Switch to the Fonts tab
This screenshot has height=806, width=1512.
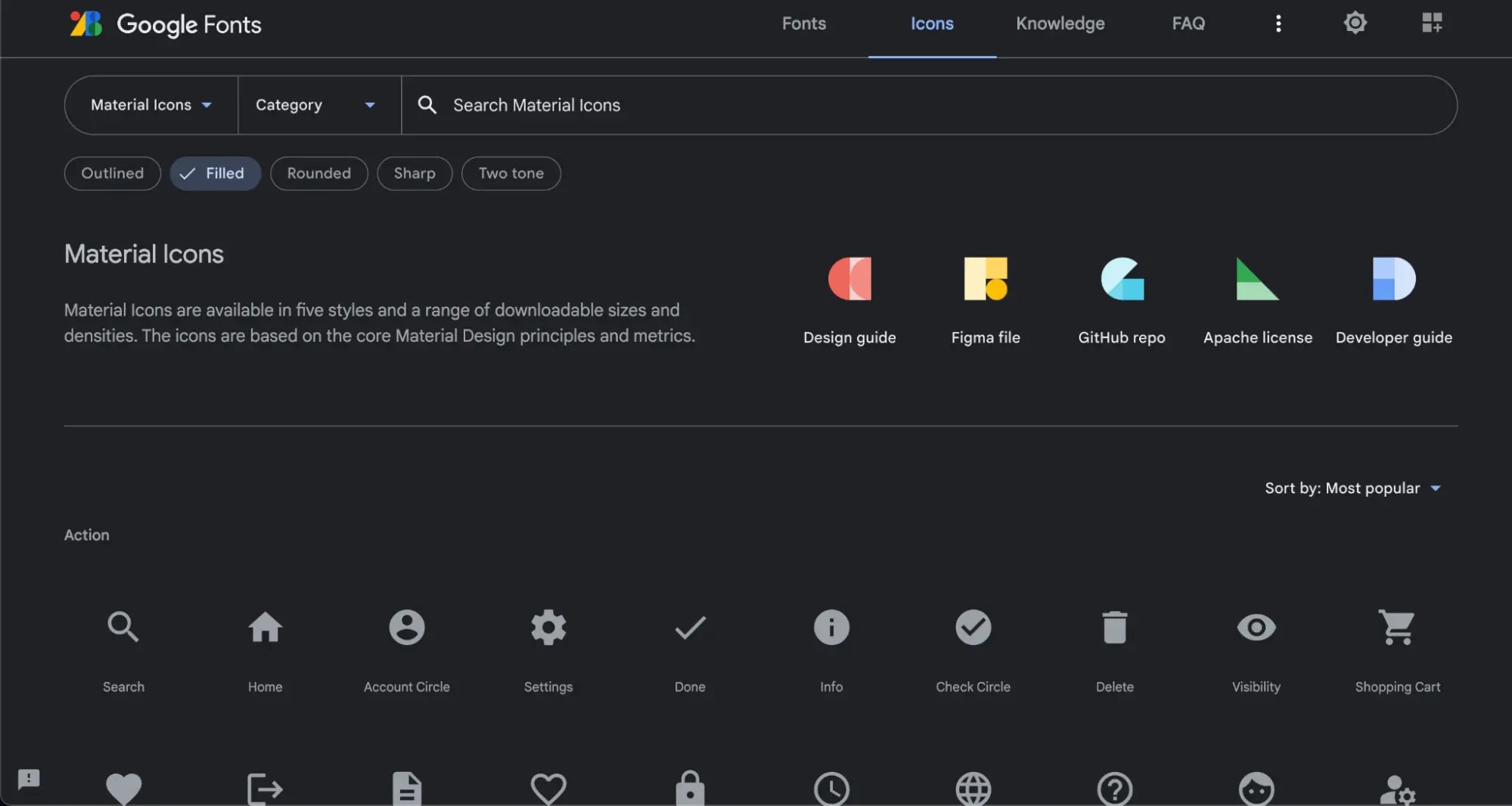(x=803, y=23)
